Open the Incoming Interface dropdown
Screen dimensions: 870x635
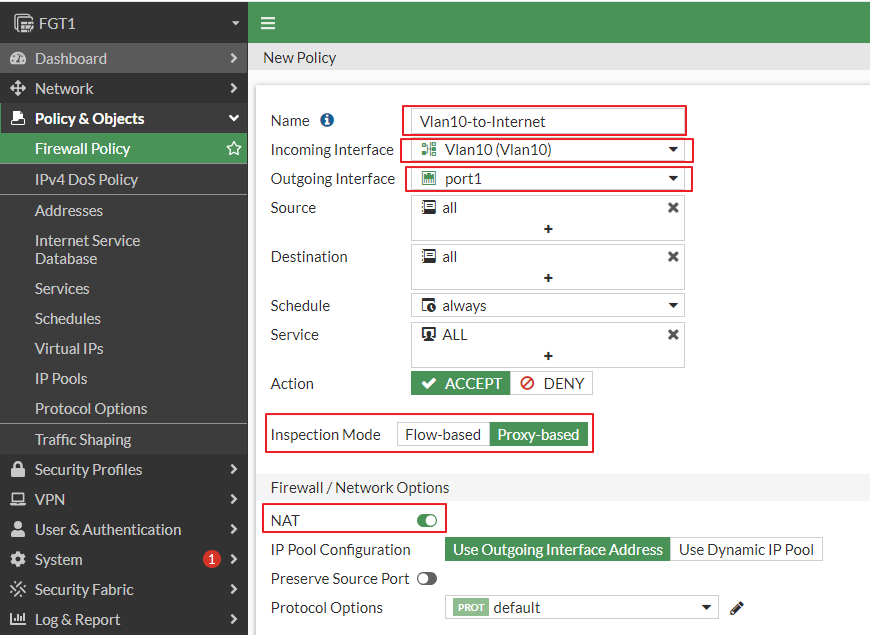[x=548, y=149]
